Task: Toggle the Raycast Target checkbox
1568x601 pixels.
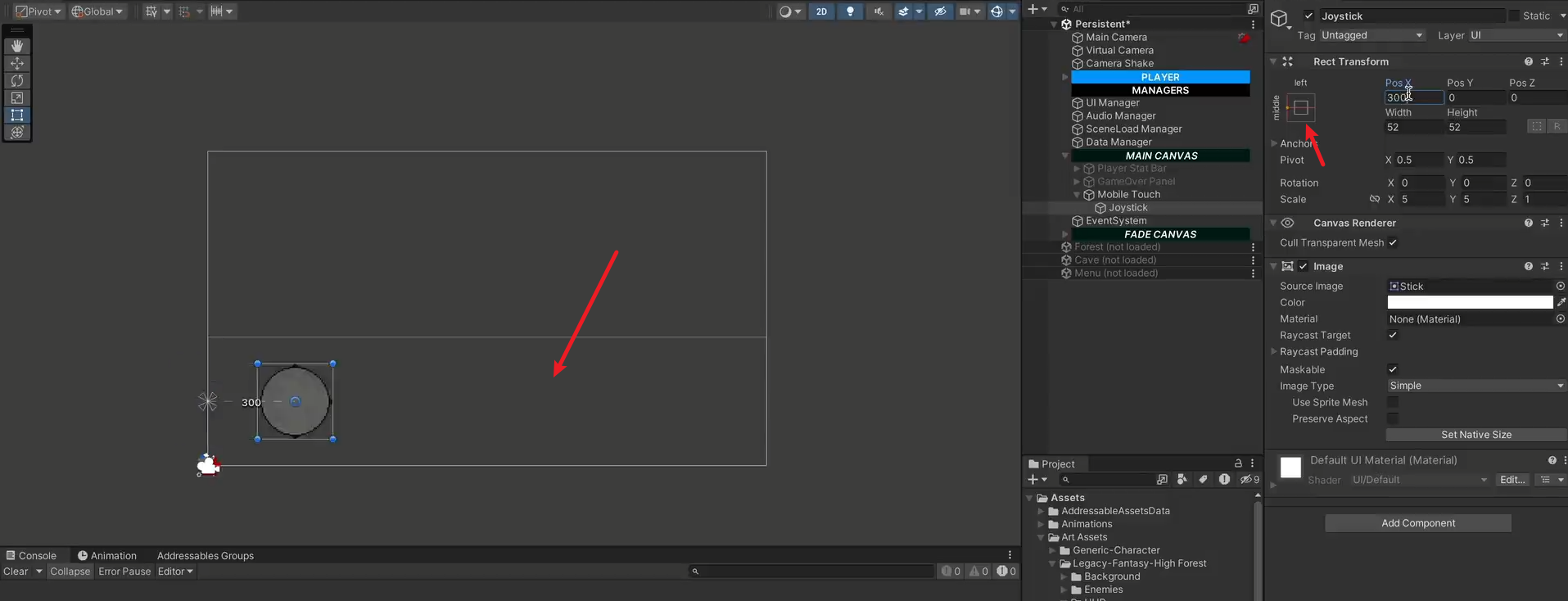Action: [1393, 335]
